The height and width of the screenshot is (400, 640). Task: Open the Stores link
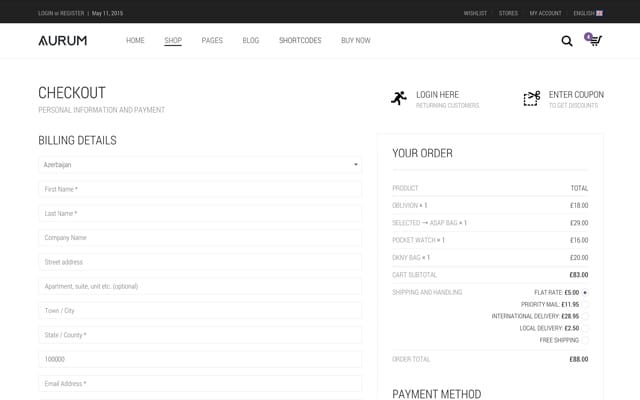coord(508,13)
